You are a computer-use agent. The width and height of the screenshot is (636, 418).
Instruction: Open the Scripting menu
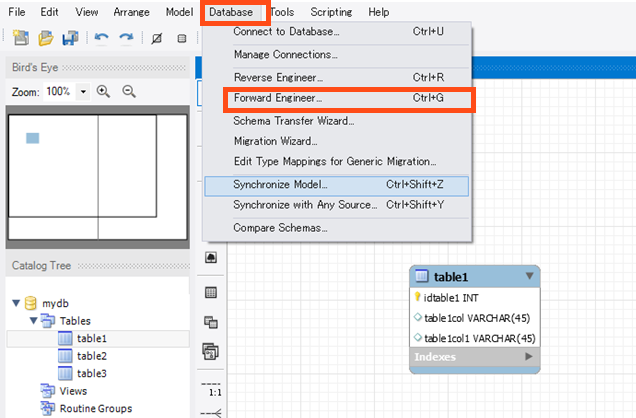(331, 12)
